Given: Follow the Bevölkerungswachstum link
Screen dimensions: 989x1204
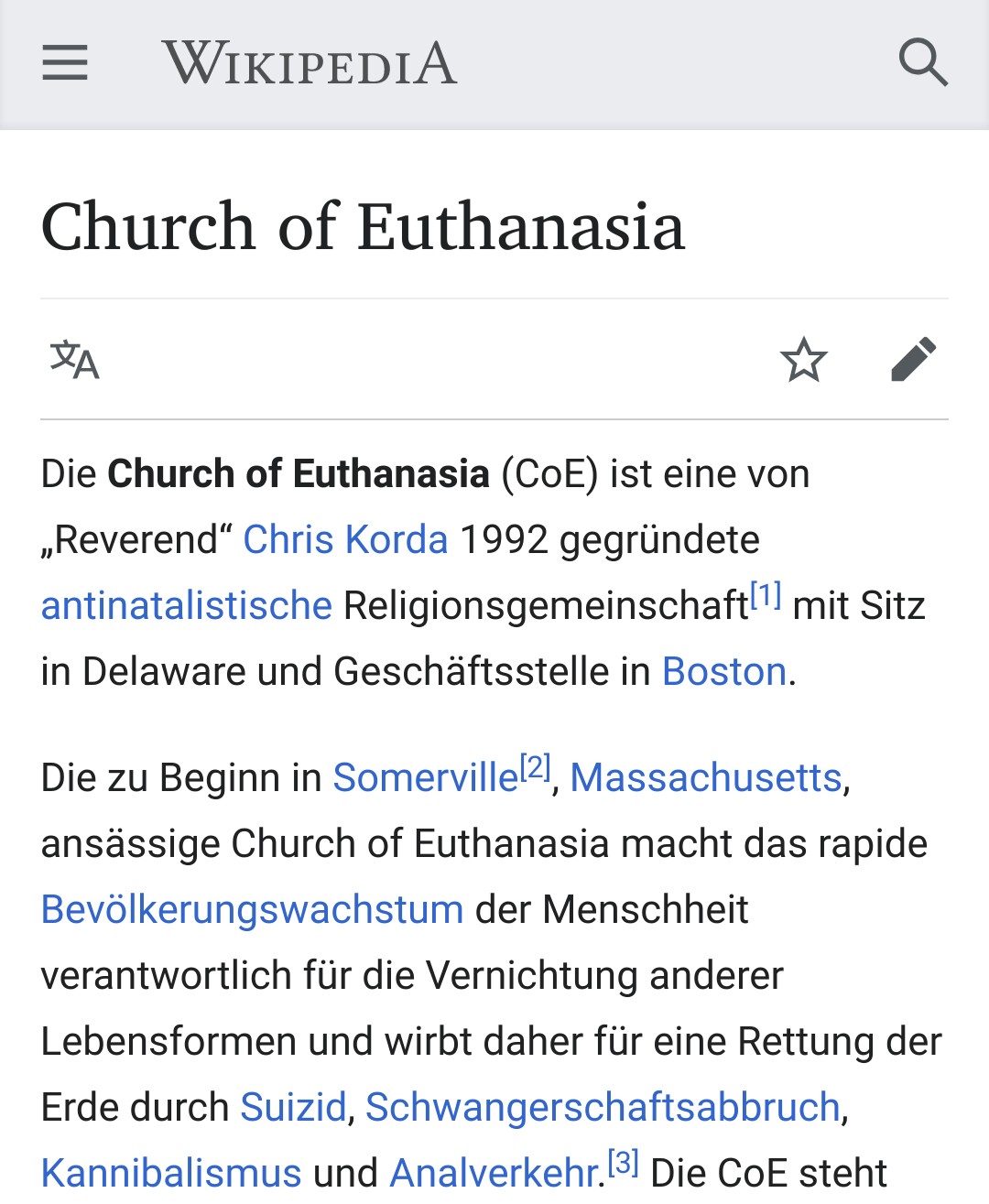Looking at the screenshot, I should [x=252, y=909].
